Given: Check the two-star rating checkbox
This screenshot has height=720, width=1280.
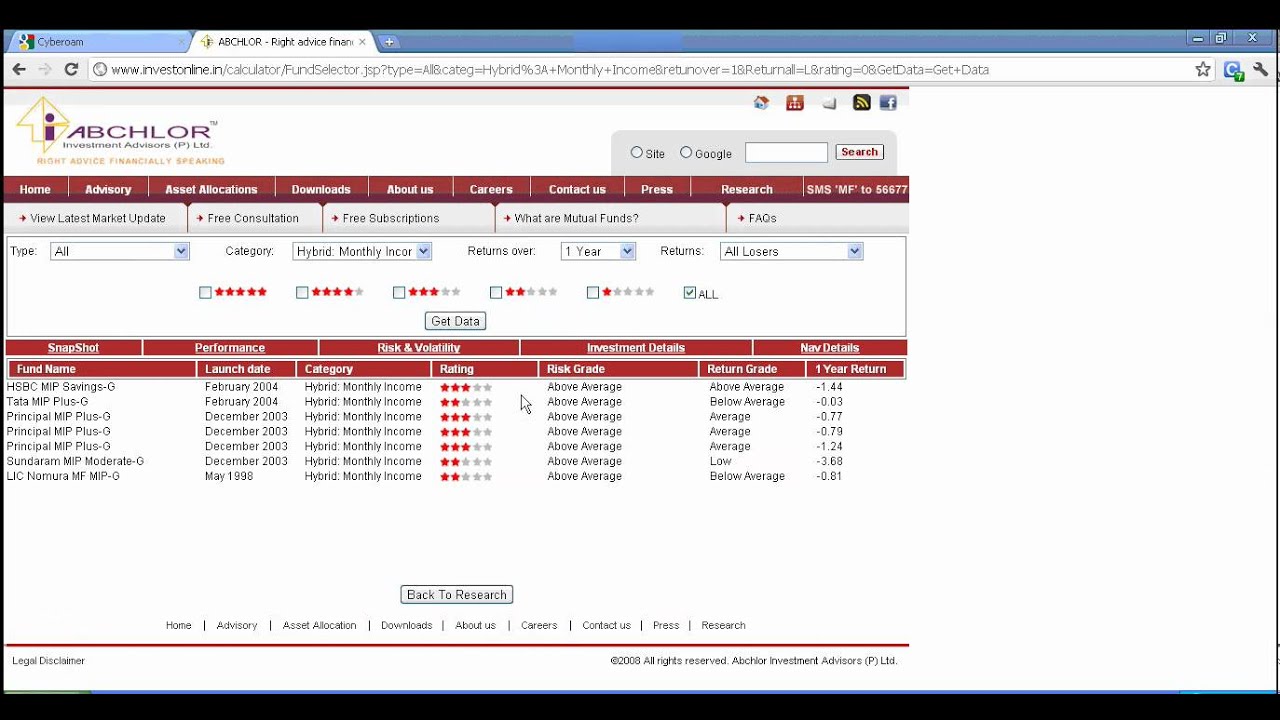Looking at the screenshot, I should [x=496, y=293].
